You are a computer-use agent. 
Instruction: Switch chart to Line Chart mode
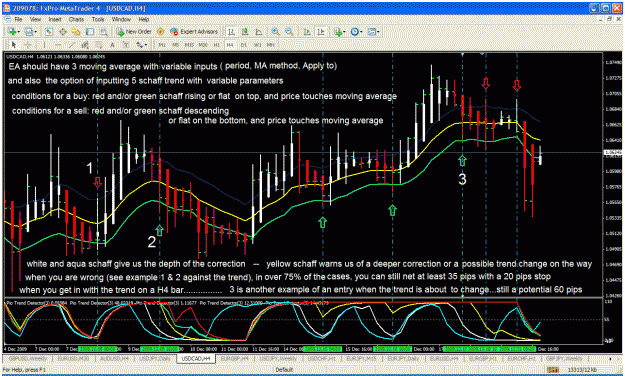pos(259,31)
